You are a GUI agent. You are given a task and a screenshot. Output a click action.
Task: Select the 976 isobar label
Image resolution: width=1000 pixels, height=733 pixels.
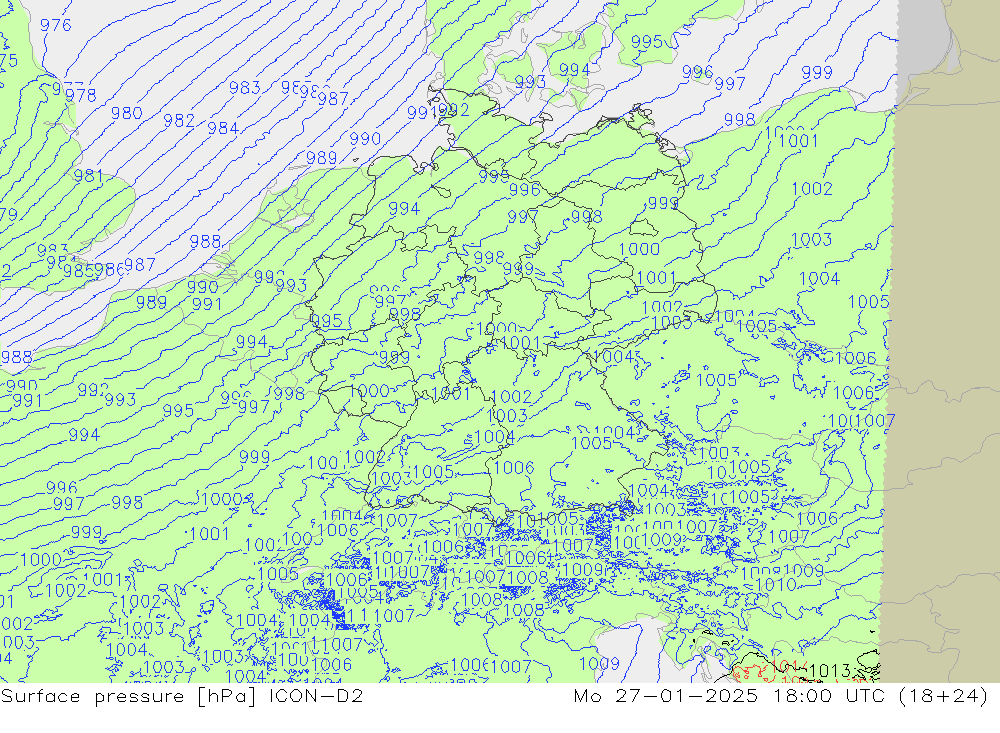pos(55,25)
